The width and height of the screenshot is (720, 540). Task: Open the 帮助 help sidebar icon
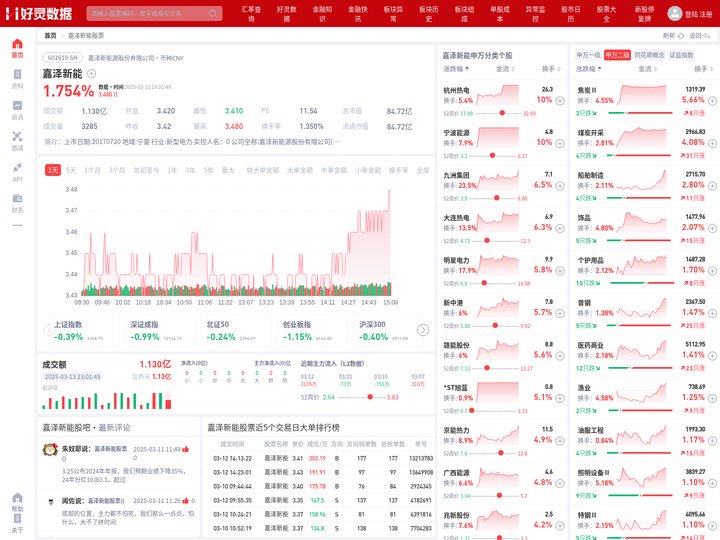(17, 502)
